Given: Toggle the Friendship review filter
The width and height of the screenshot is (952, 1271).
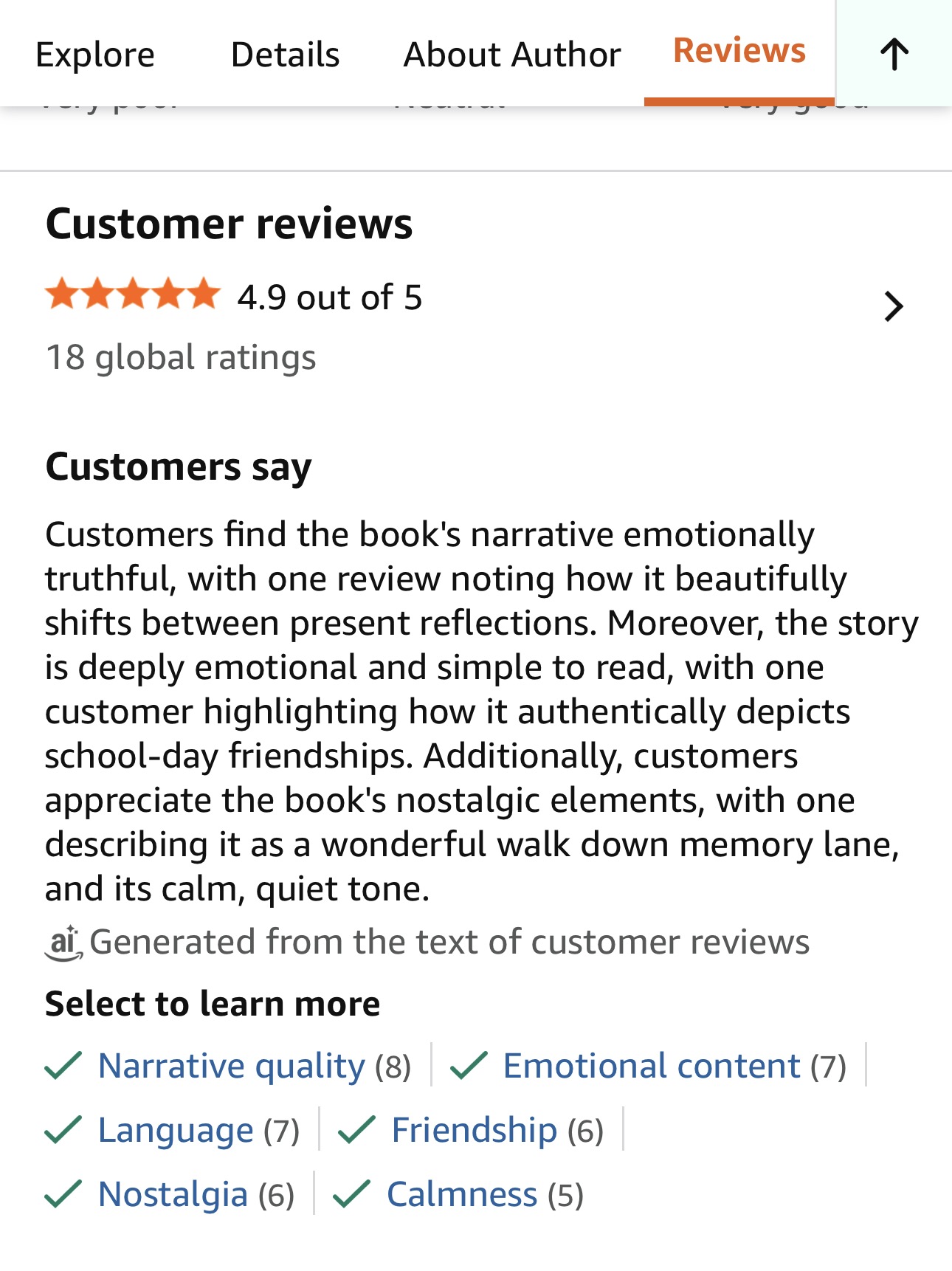Looking at the screenshot, I should click(x=474, y=1129).
